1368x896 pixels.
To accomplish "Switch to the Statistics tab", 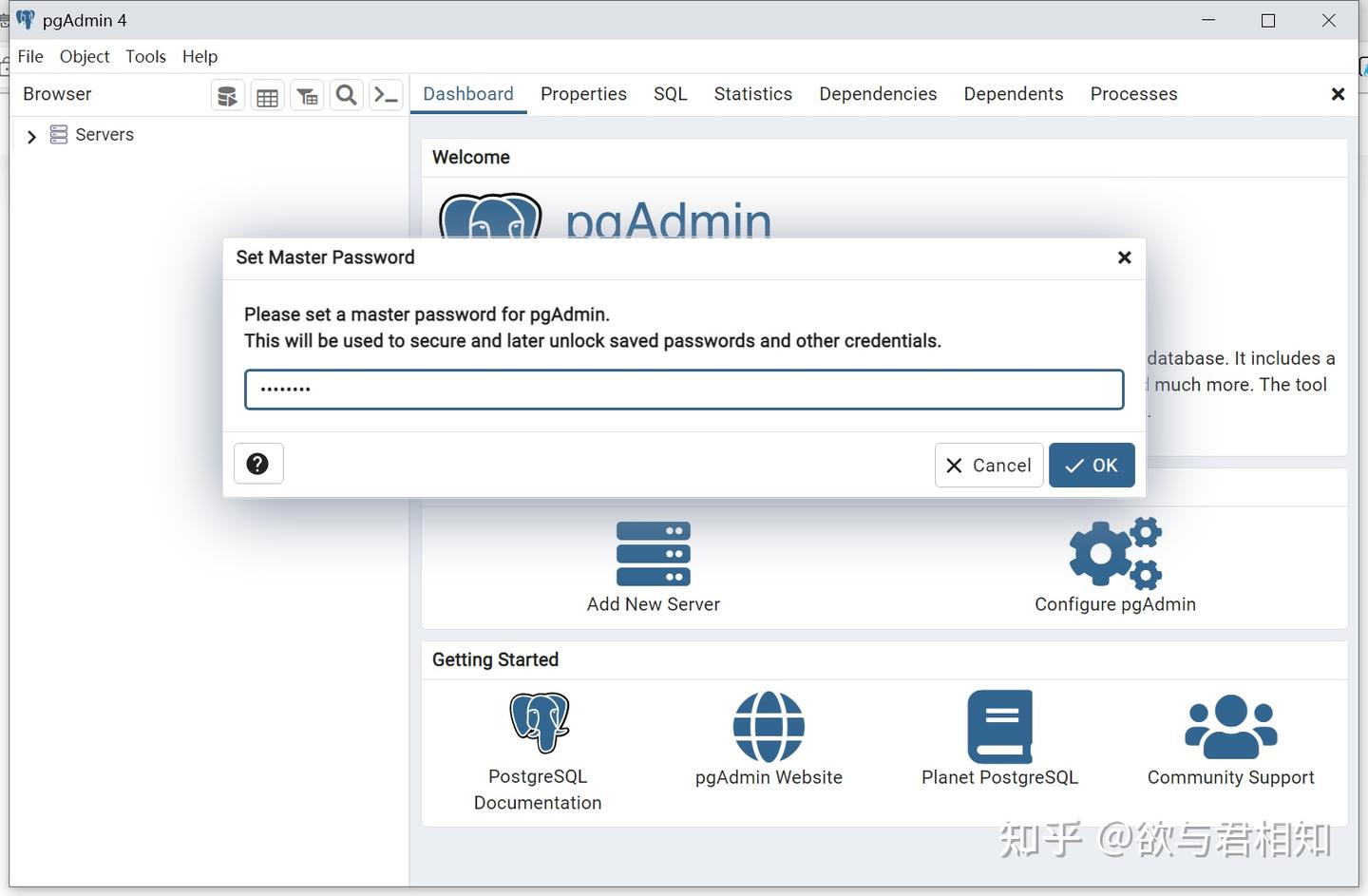I will (x=753, y=94).
